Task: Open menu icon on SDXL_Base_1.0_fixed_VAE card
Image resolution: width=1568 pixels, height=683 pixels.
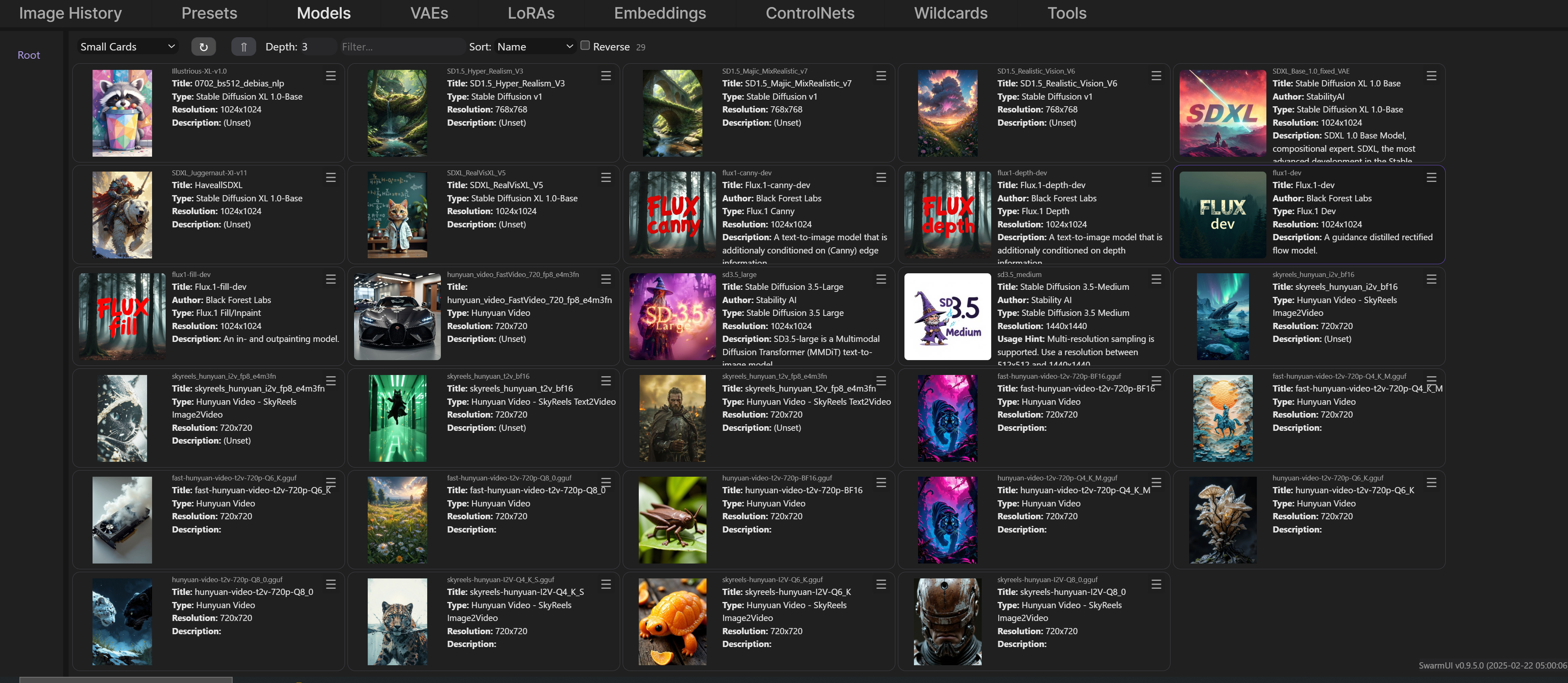Action: click(x=1431, y=76)
